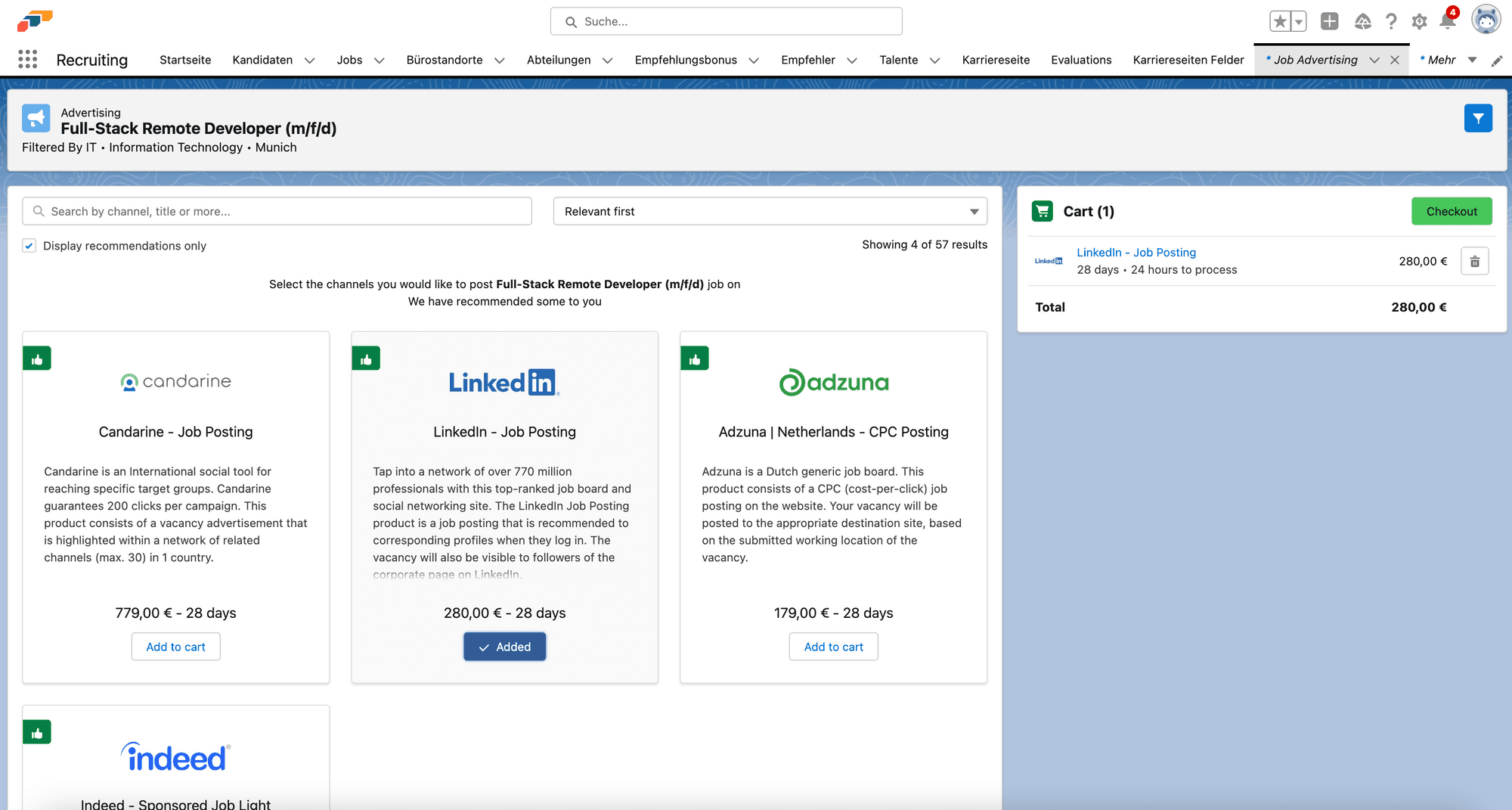Click the Indeed recommended thumbs-up badge
The width and height of the screenshot is (1512, 810).
[37, 732]
